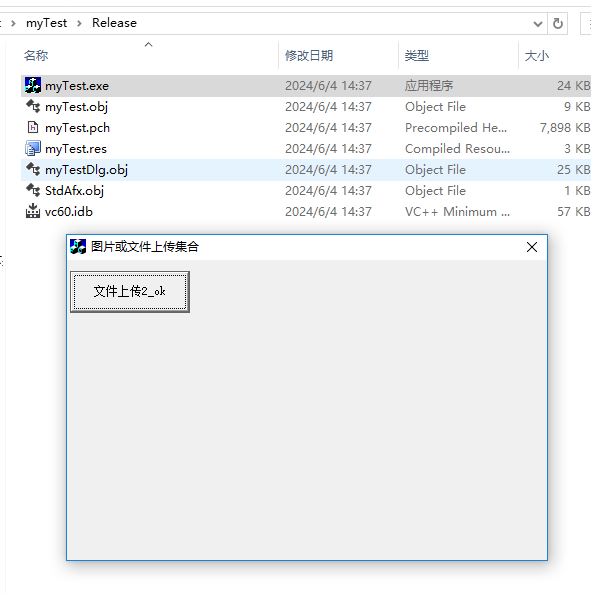The width and height of the screenshot is (591, 594).
Task: Expand the chevron after myTest breadcrumb
Action: point(79,23)
